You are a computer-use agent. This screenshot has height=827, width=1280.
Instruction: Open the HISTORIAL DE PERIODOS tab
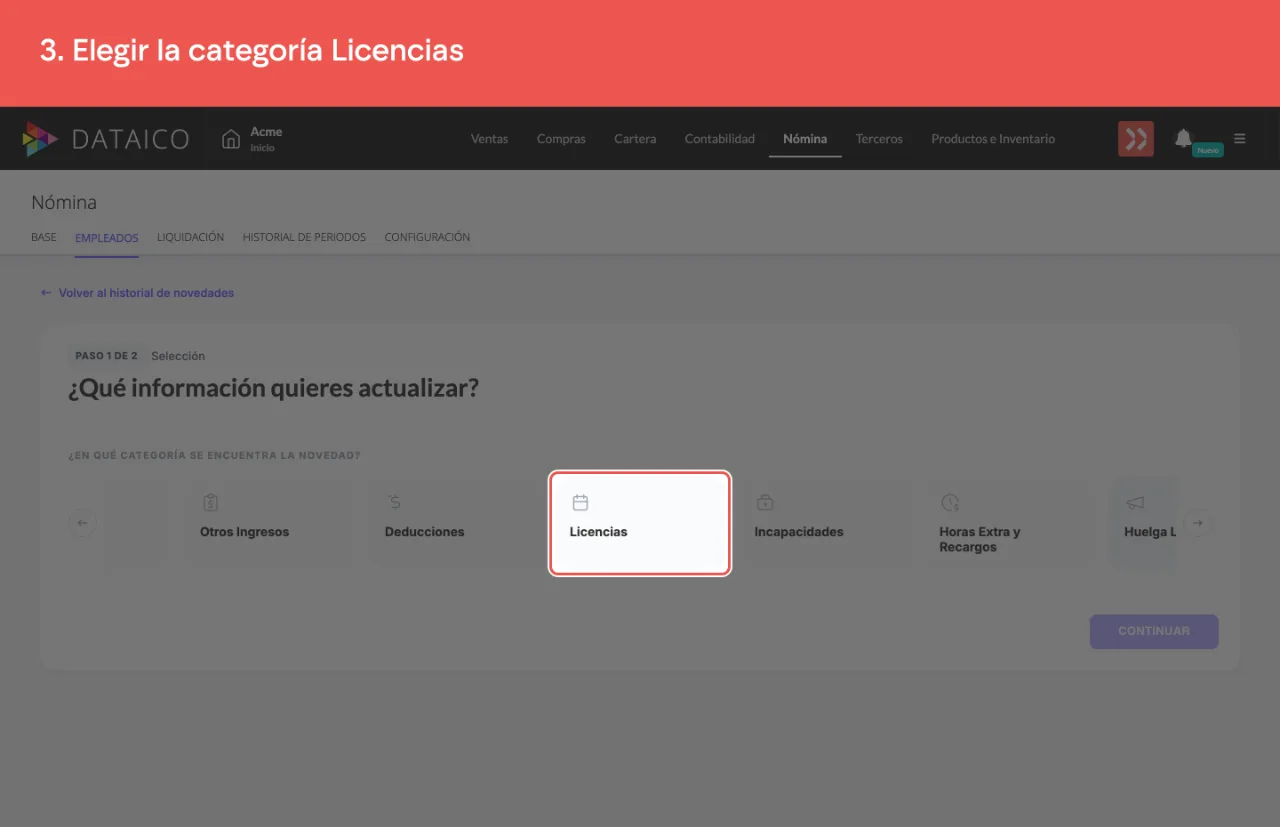[x=304, y=237]
